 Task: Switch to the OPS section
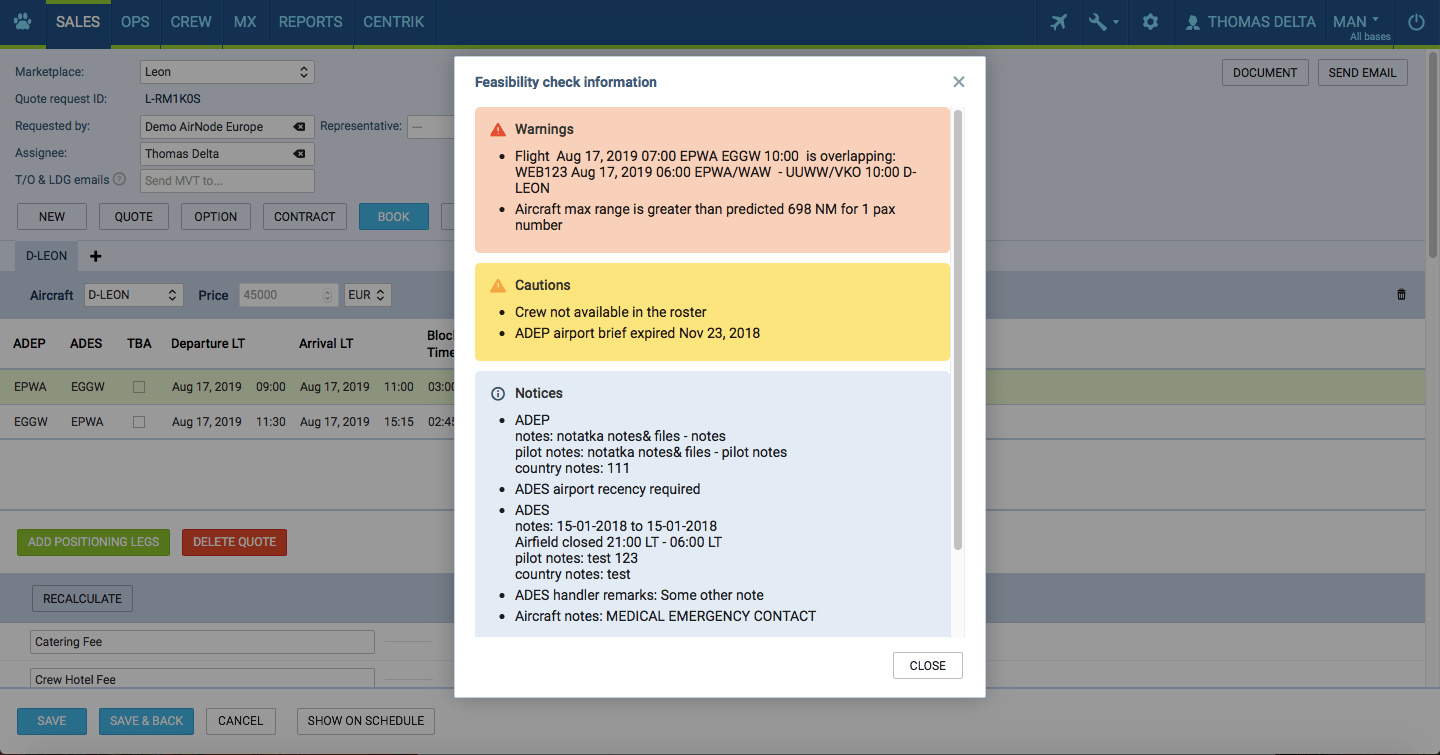[x=135, y=21]
